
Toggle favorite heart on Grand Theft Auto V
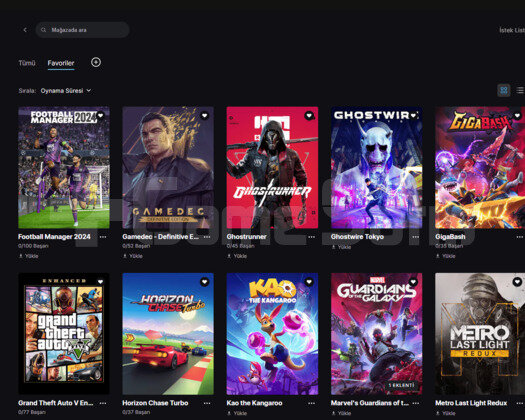point(100,282)
